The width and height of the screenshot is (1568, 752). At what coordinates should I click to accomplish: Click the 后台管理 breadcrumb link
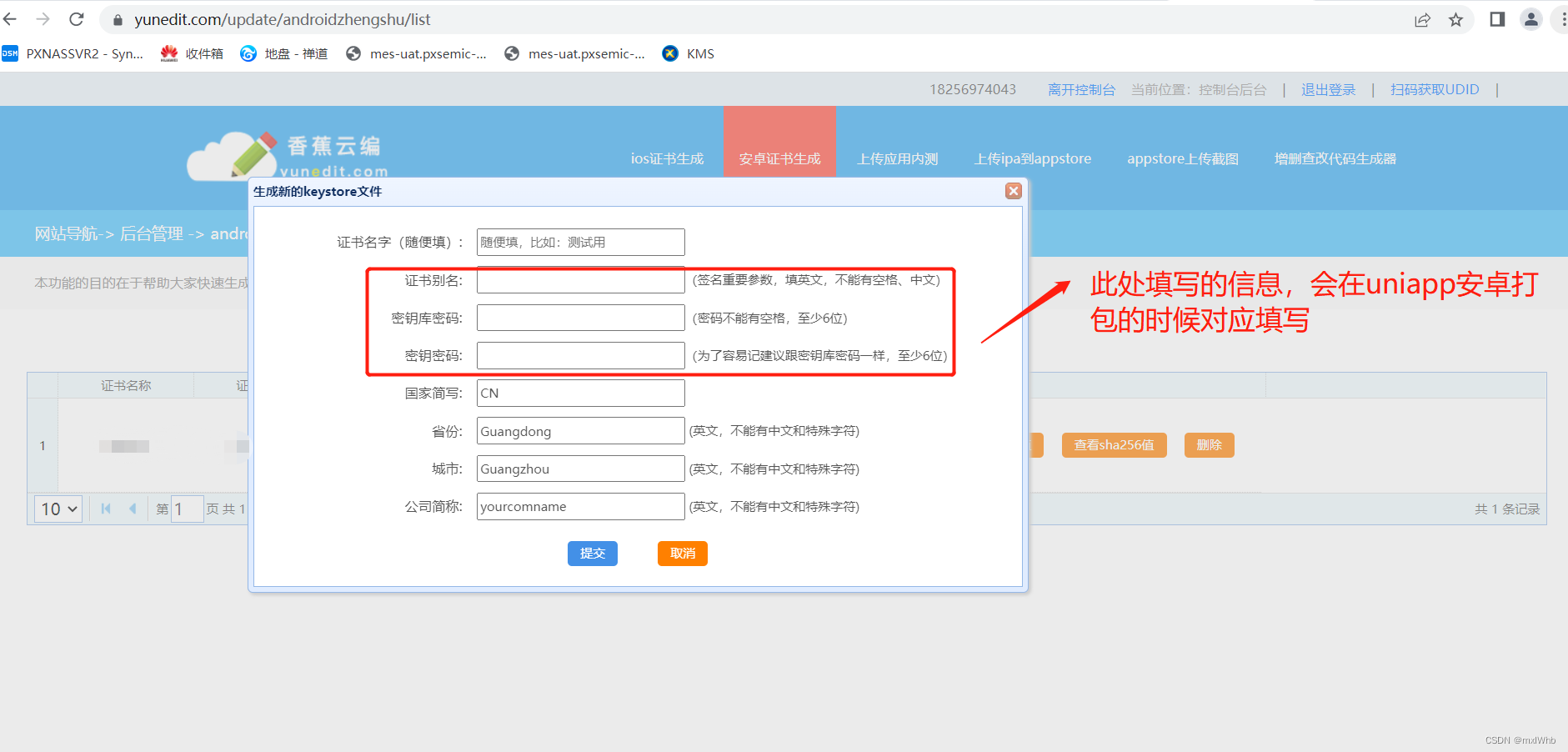(x=152, y=233)
